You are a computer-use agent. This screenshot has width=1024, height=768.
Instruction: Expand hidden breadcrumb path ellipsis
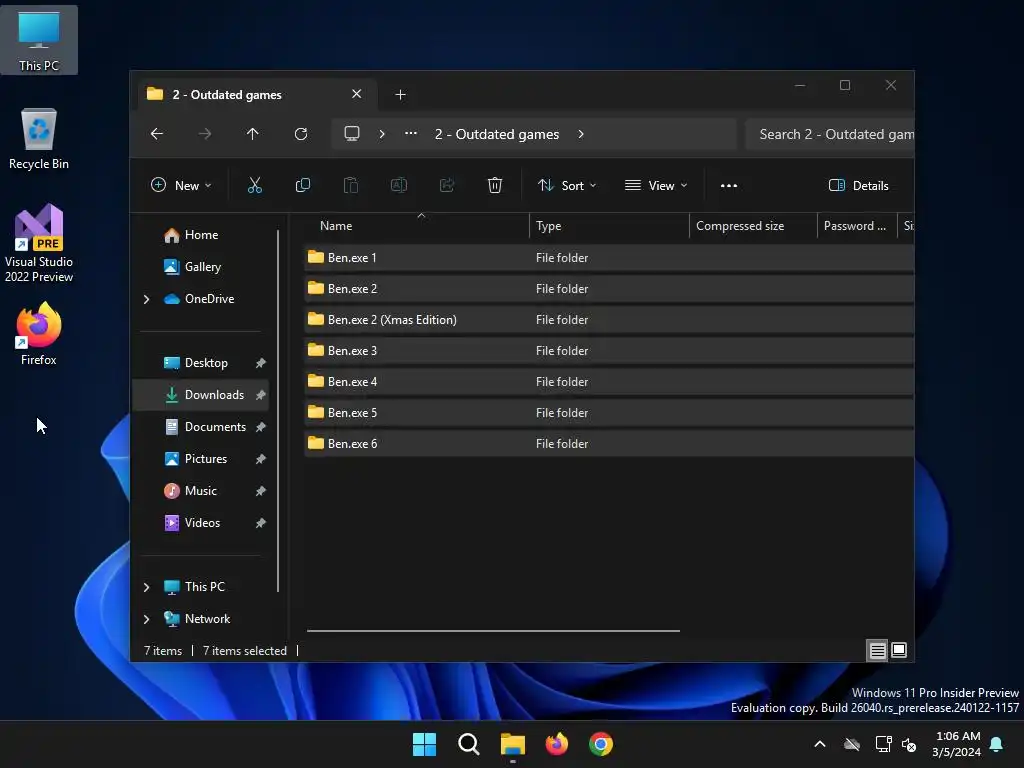(x=410, y=134)
